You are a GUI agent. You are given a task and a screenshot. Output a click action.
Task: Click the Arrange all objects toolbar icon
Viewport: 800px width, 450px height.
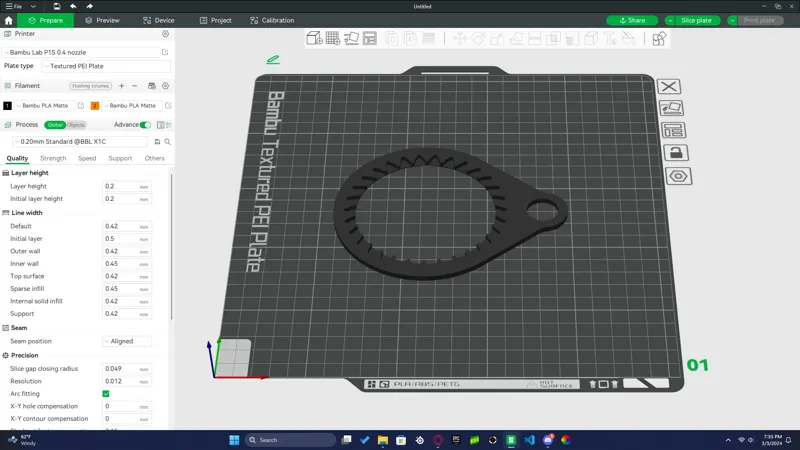tap(370, 38)
